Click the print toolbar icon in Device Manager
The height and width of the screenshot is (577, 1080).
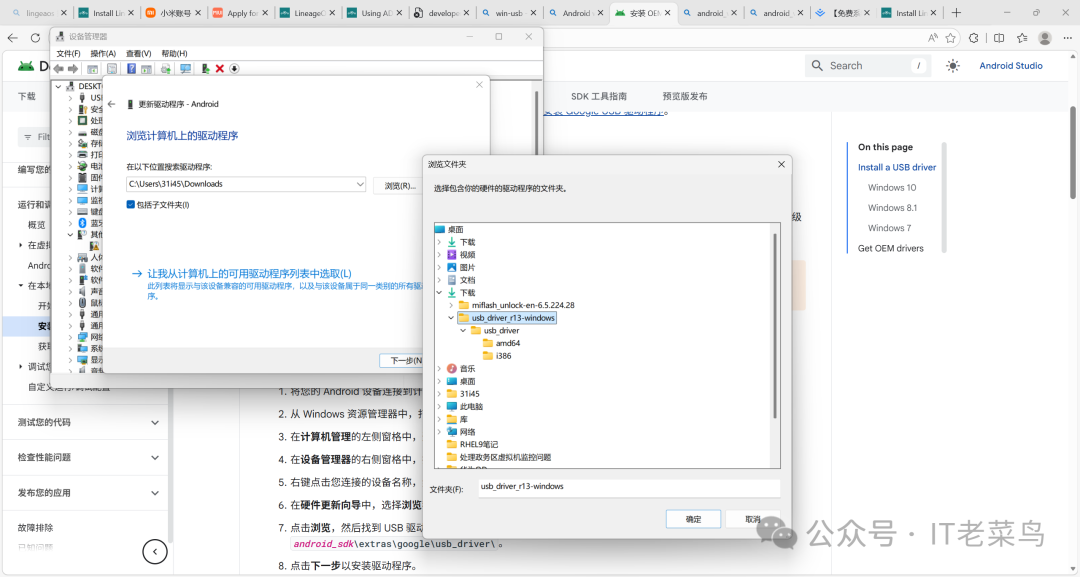[165, 68]
